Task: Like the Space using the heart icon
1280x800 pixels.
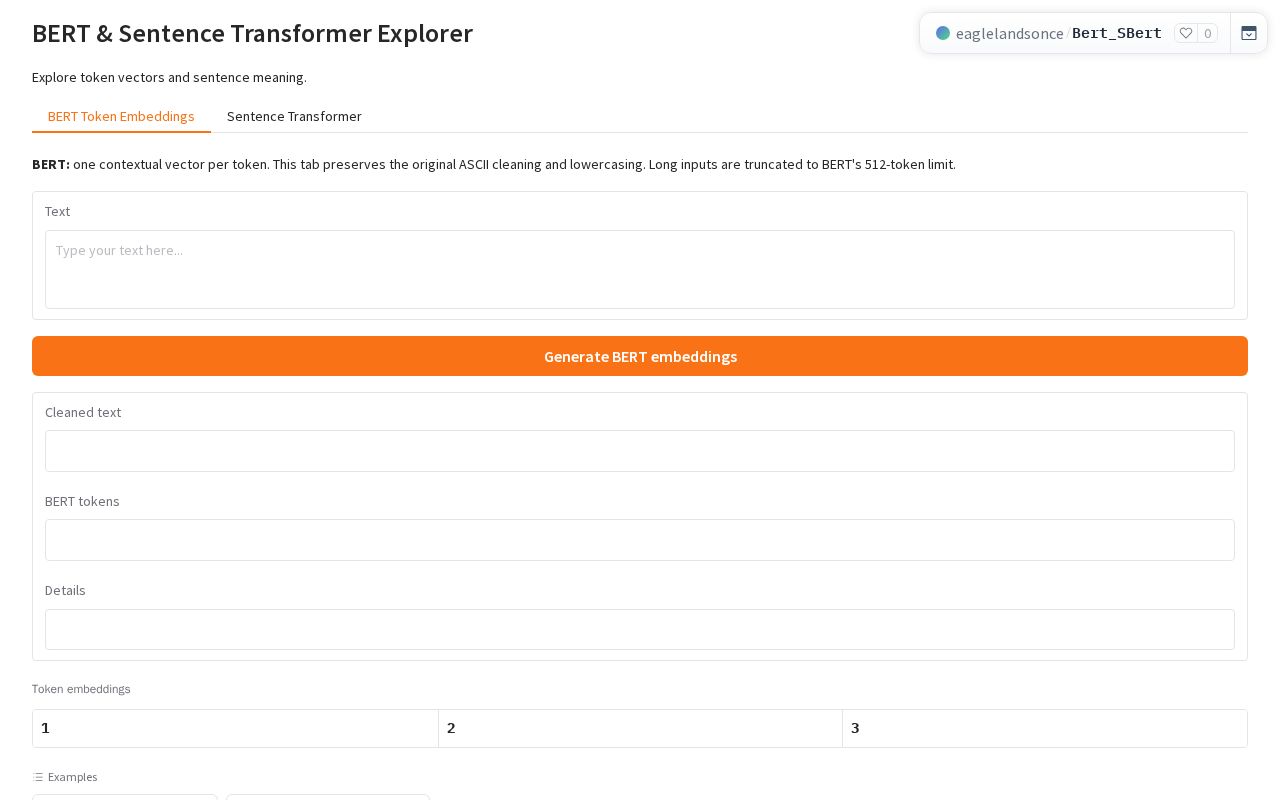Action: coord(1186,33)
